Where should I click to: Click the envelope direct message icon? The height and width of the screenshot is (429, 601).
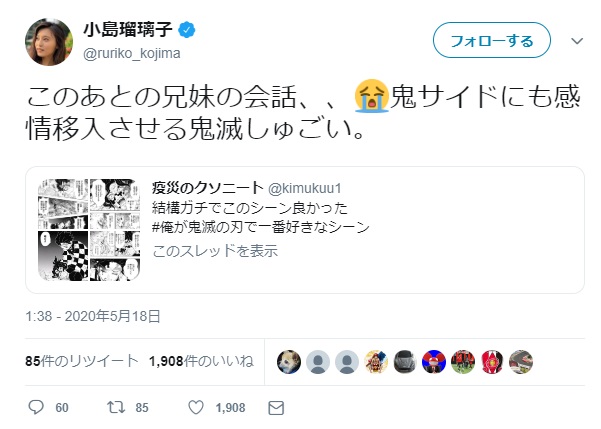276,408
